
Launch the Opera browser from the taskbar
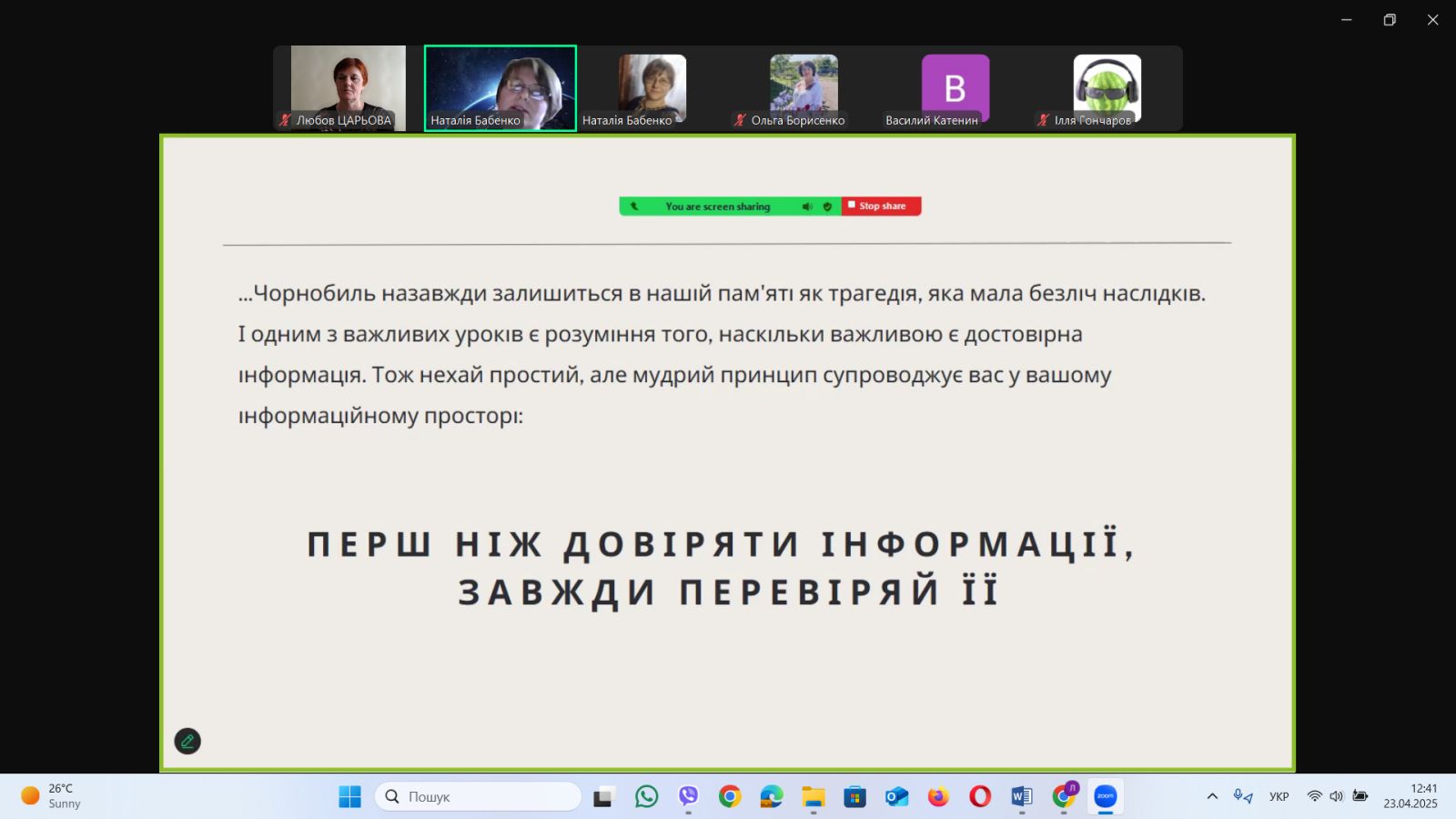point(980,797)
